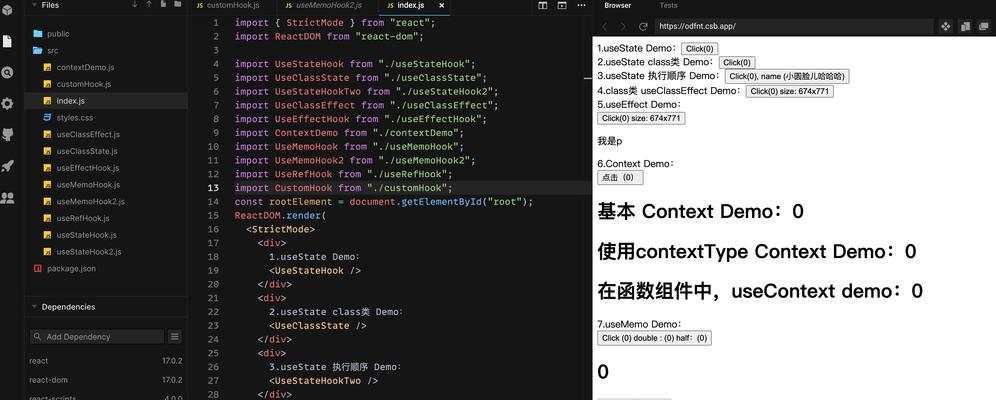Switch to the Browser tab
Viewport: 996px width, 400px height.
pos(617,5)
